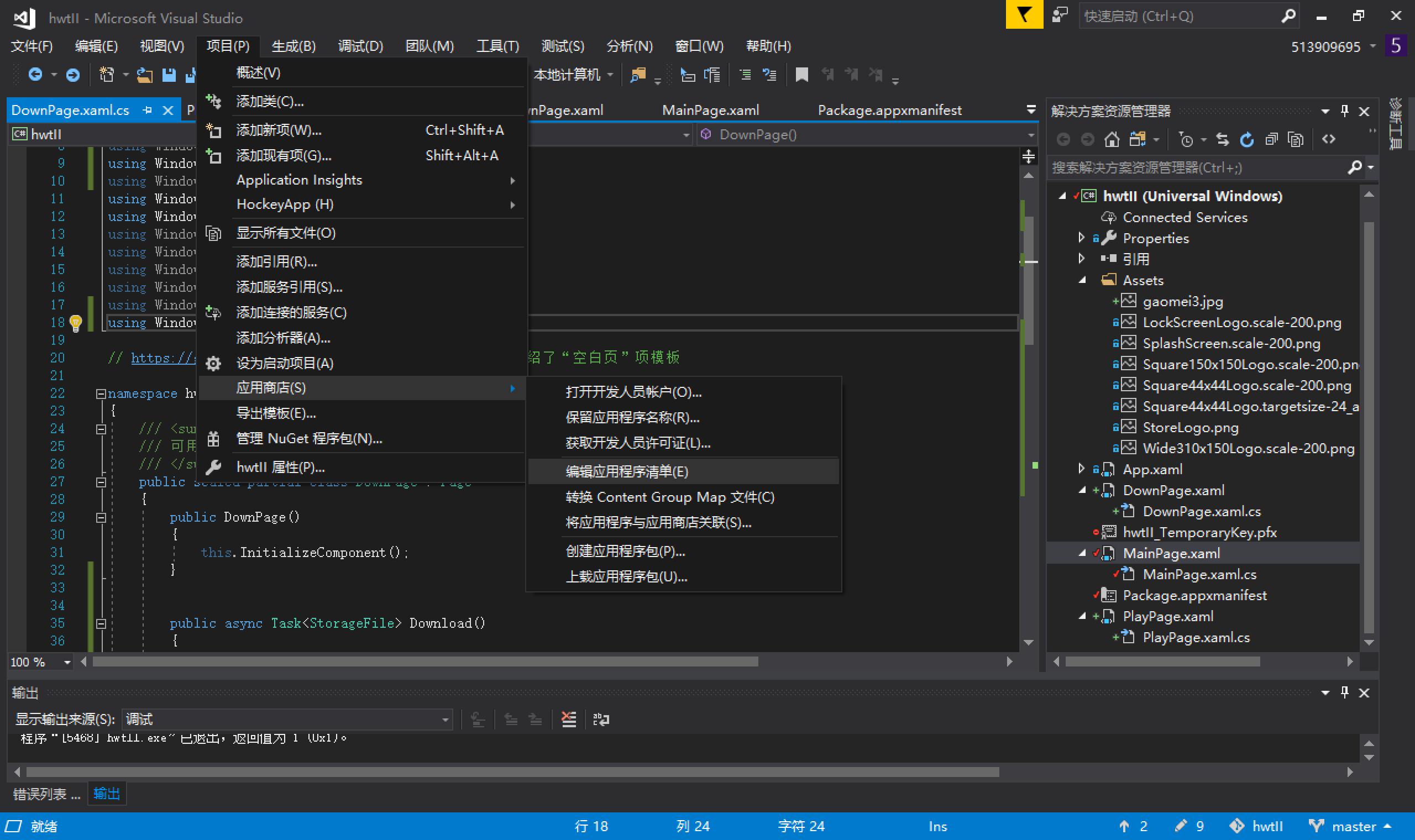Image resolution: width=1415 pixels, height=840 pixels.
Task: Click the navigate forward arrow in main toolbar
Action: coord(72,75)
